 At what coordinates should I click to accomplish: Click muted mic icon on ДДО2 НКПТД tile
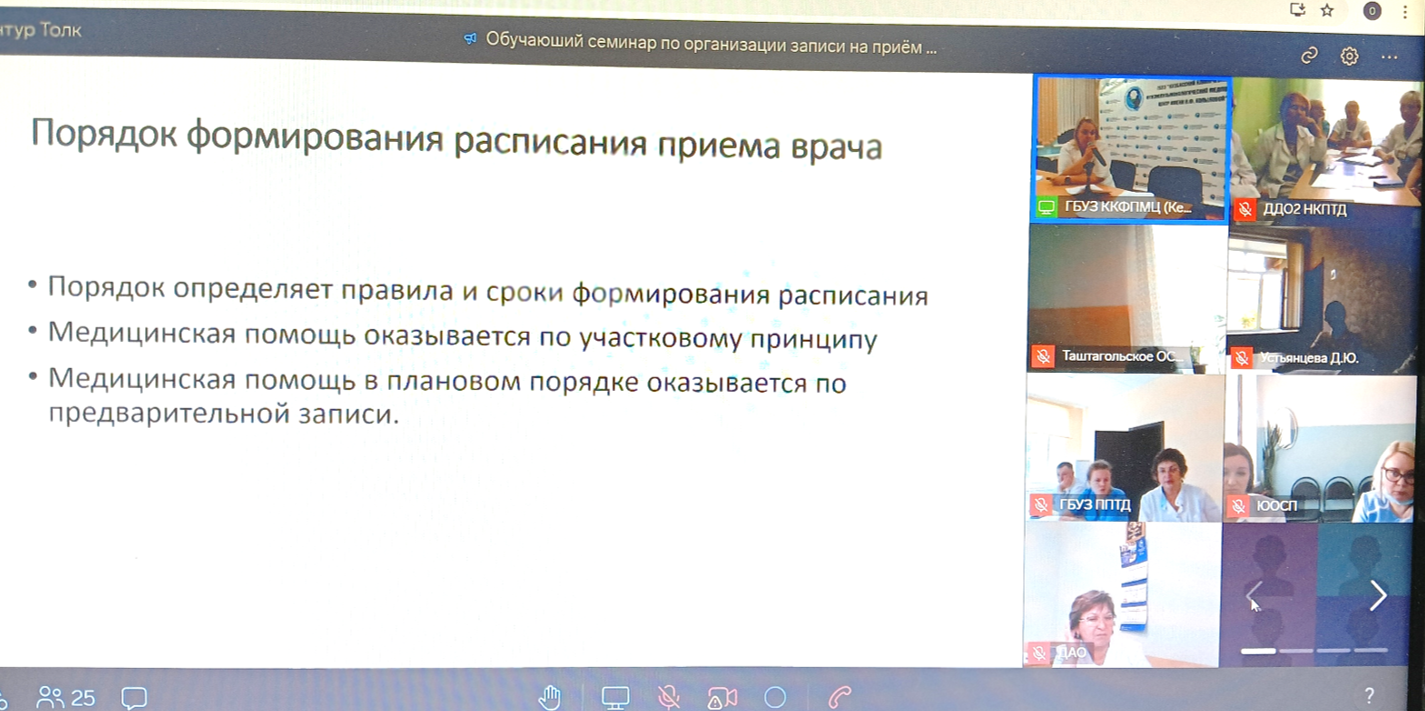[1245, 209]
